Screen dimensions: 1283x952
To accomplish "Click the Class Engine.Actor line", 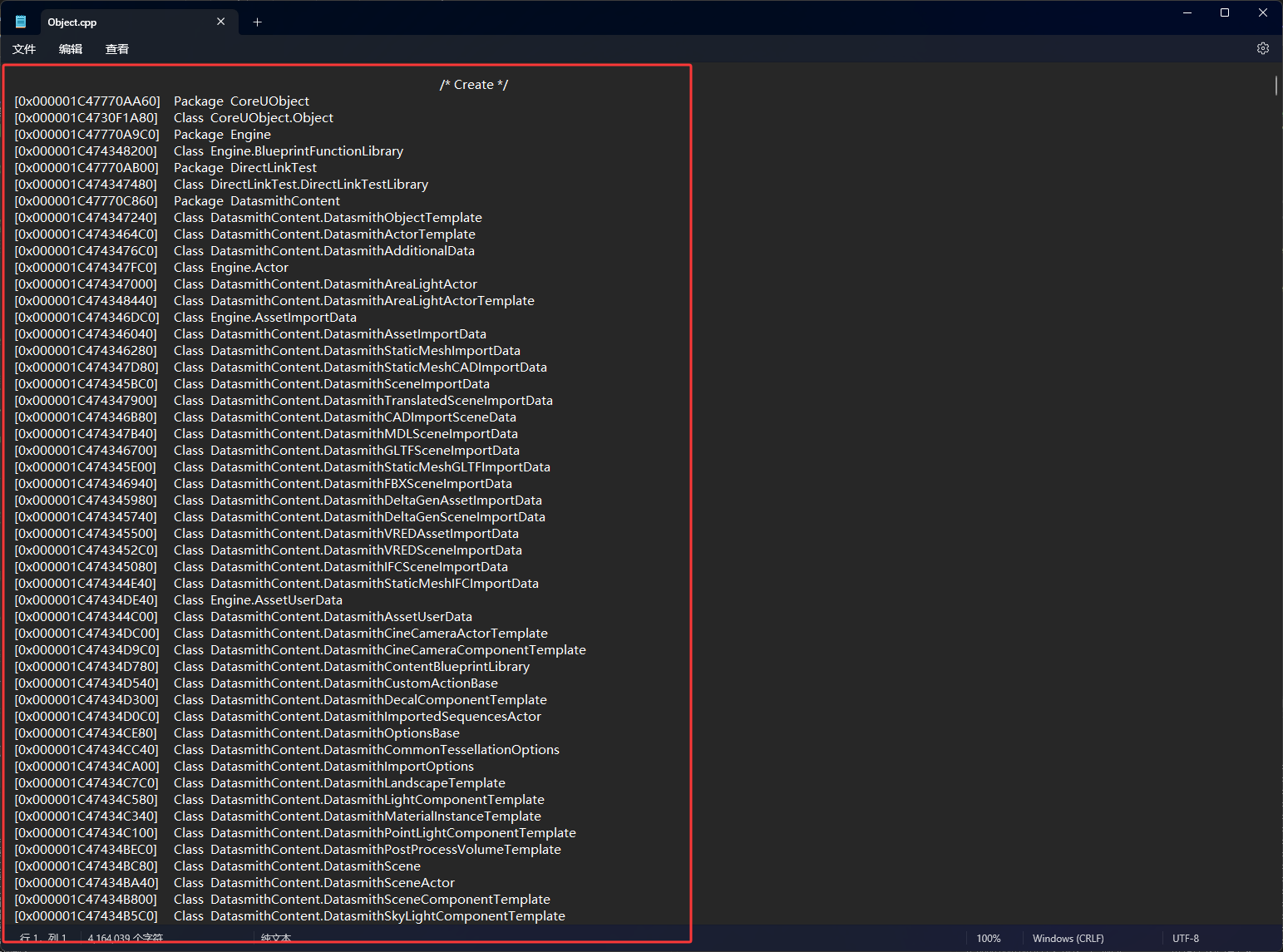I will pos(151,268).
